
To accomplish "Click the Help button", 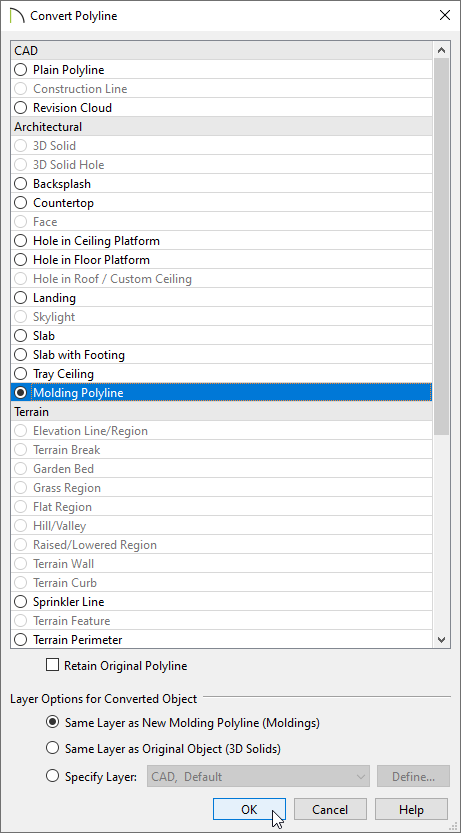I will tap(411, 809).
